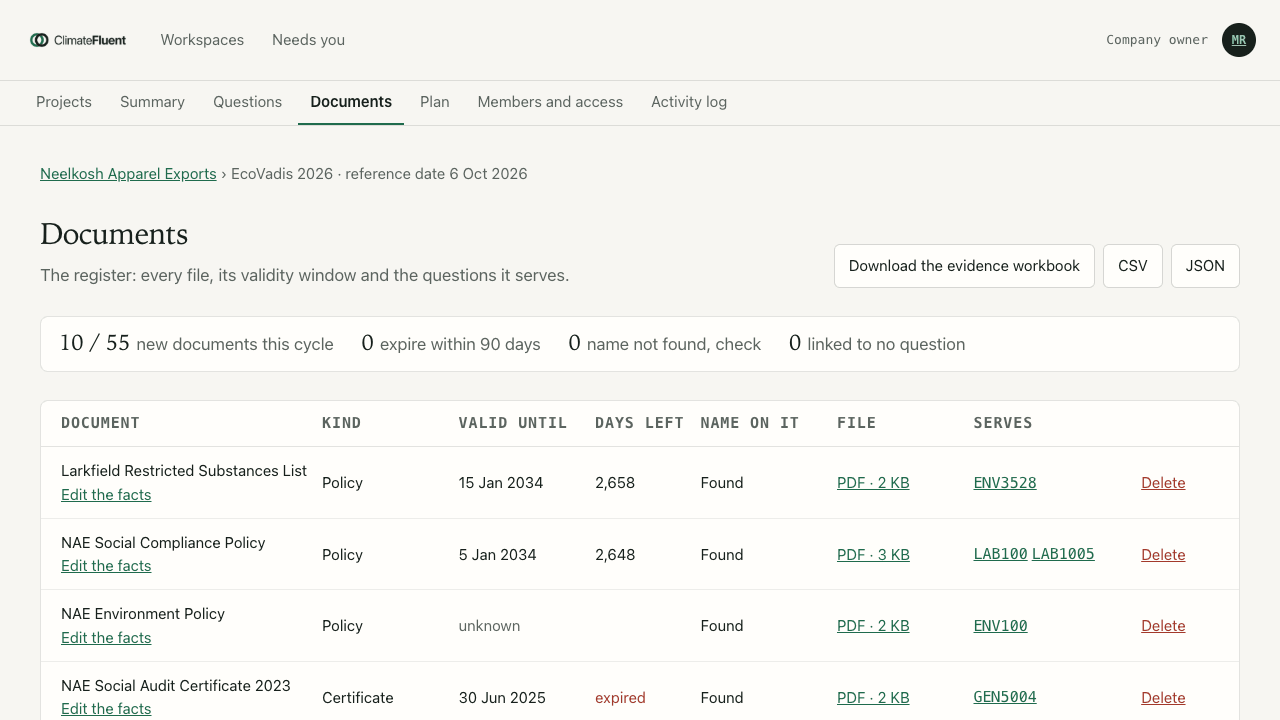Switch to the Projects tab
Screen dimensions: 1280x720
coord(64,102)
